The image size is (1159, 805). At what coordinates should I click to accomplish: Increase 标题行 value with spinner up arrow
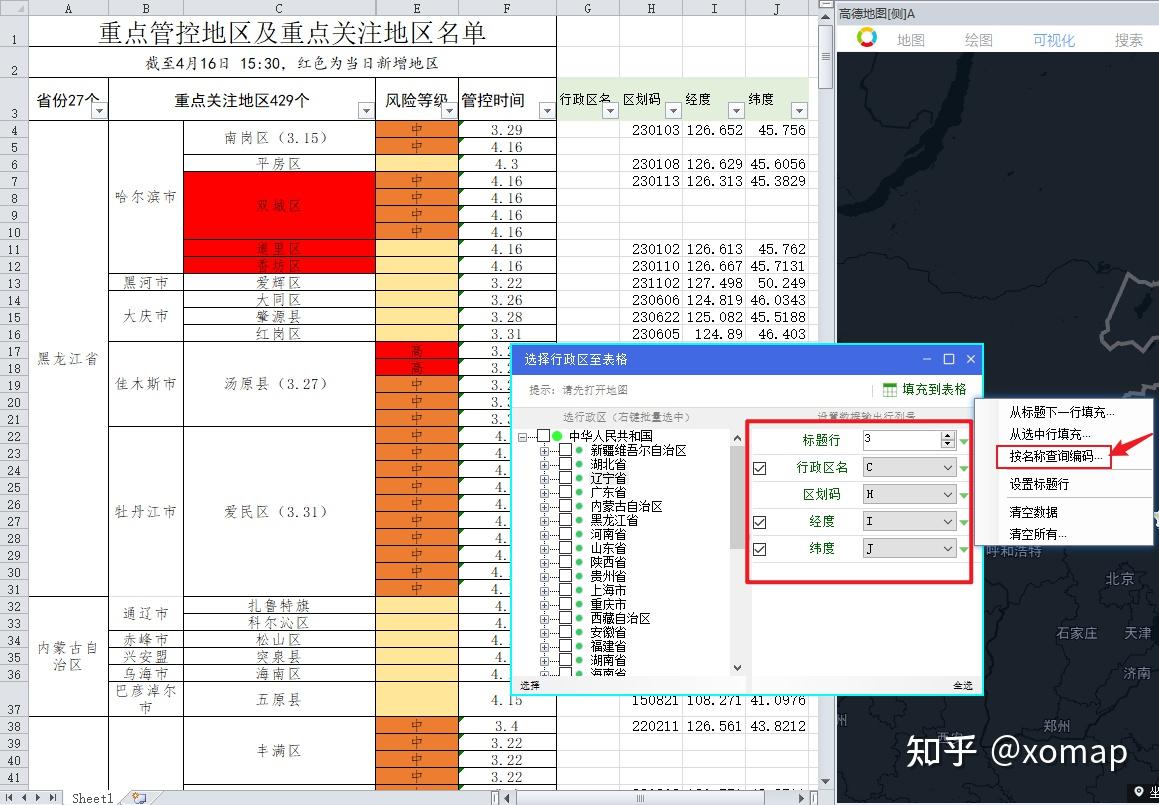coord(948,436)
